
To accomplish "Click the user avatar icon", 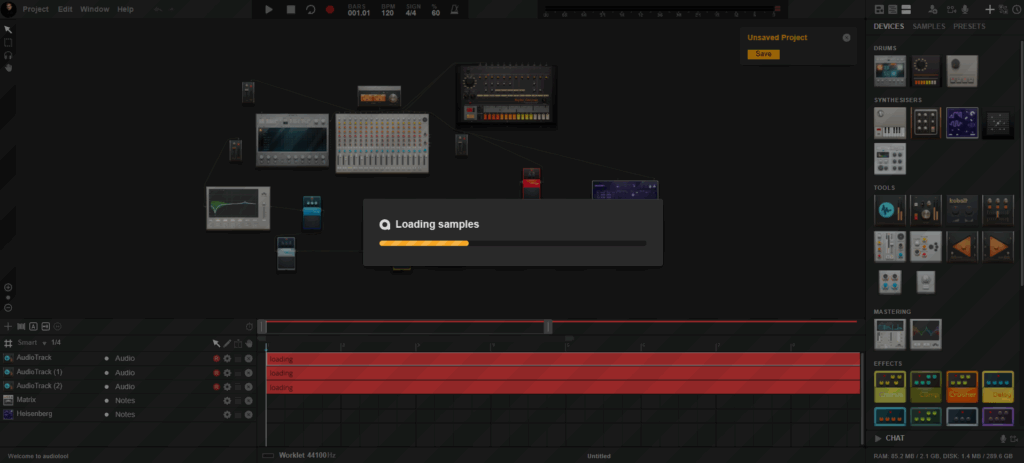I will pos(8,9).
